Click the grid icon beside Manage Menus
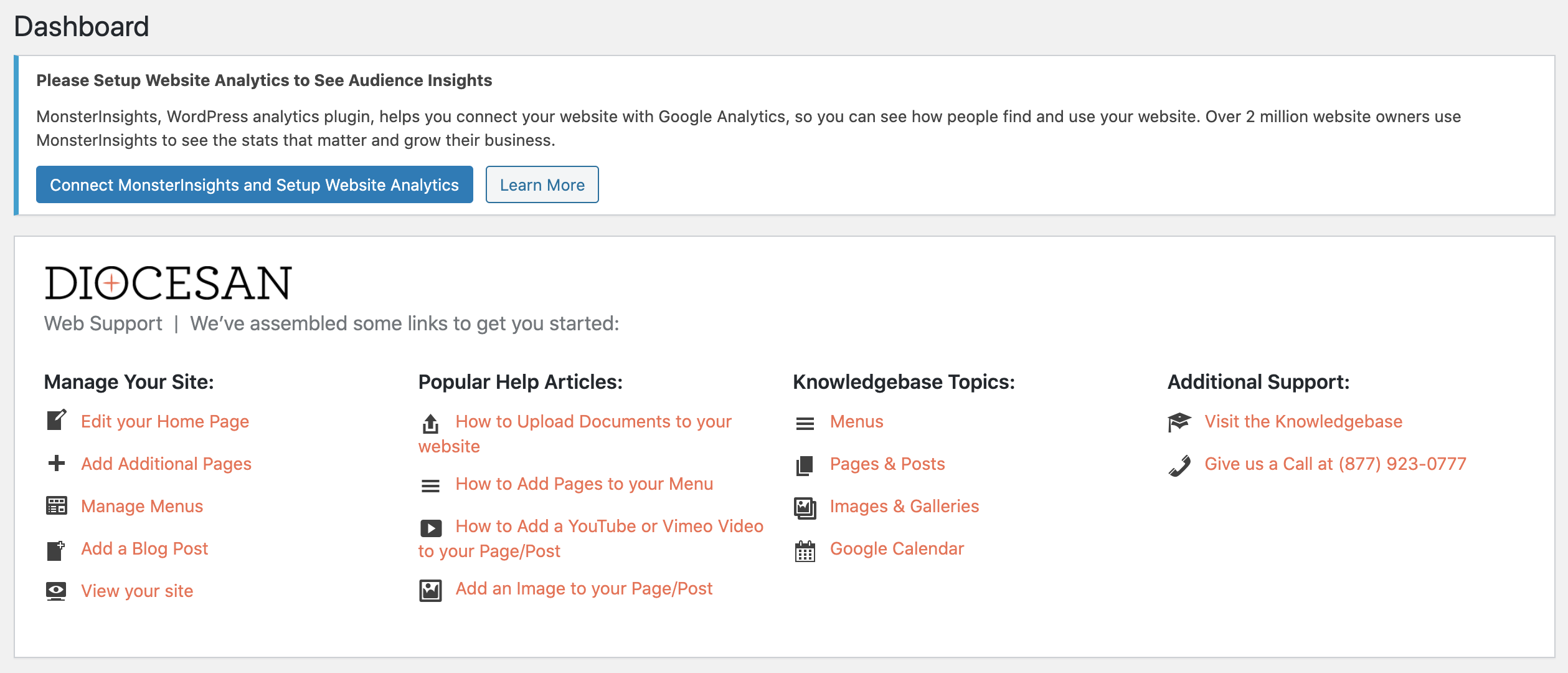 click(57, 505)
